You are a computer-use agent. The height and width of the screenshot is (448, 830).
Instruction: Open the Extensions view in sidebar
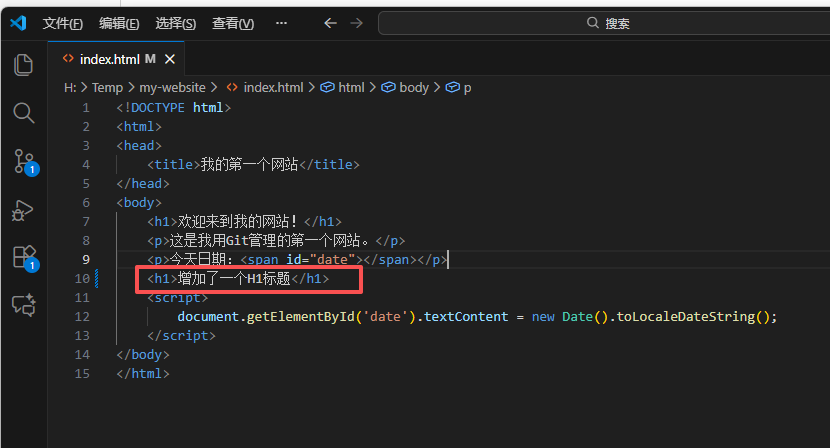tap(25, 258)
